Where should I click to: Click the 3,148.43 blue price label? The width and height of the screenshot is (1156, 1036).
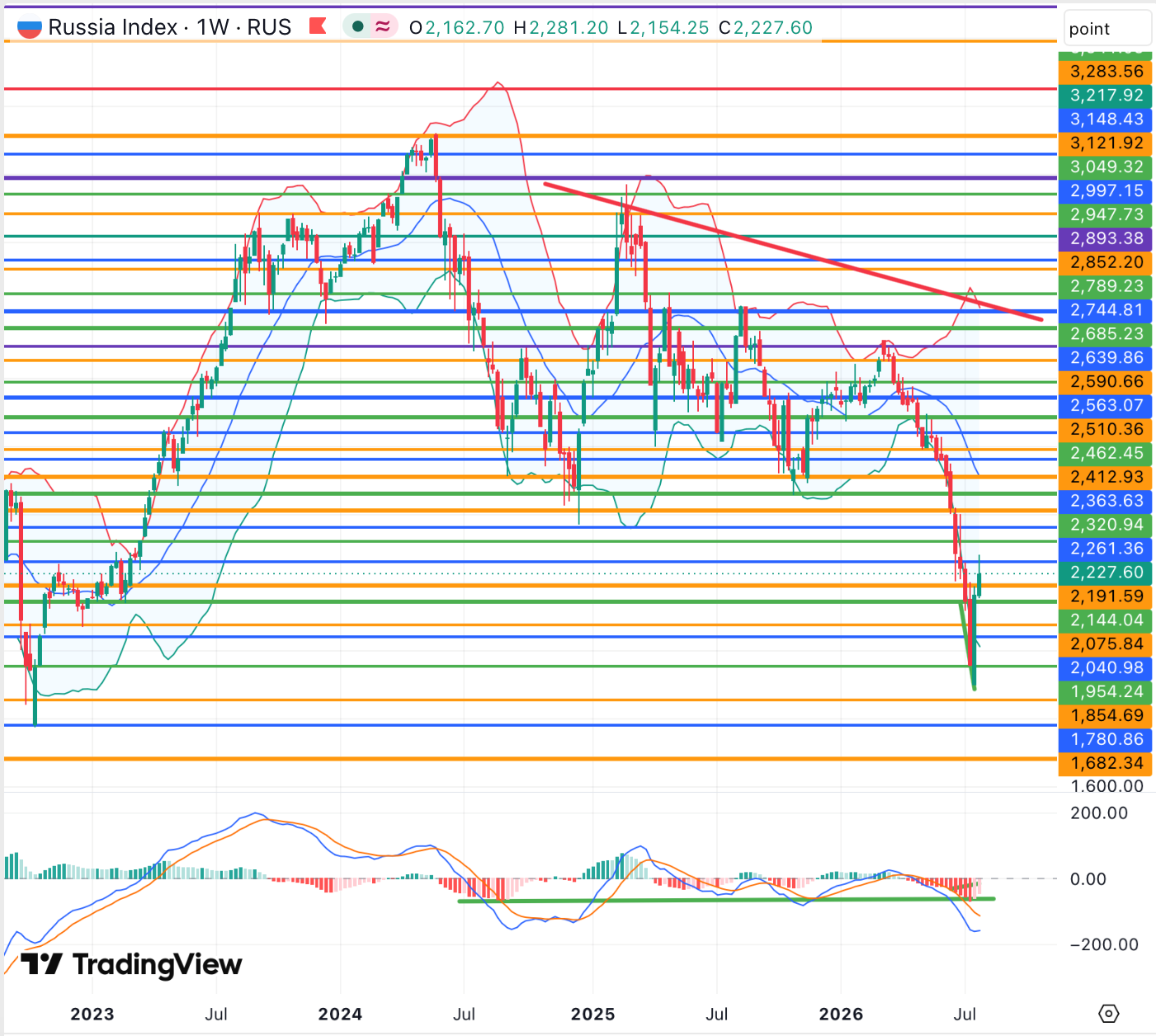pyautogui.click(x=1106, y=120)
